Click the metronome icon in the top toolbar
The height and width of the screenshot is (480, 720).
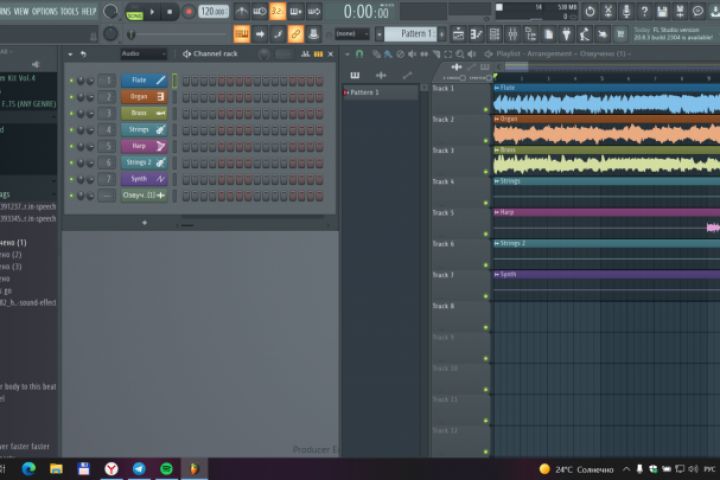[x=242, y=11]
